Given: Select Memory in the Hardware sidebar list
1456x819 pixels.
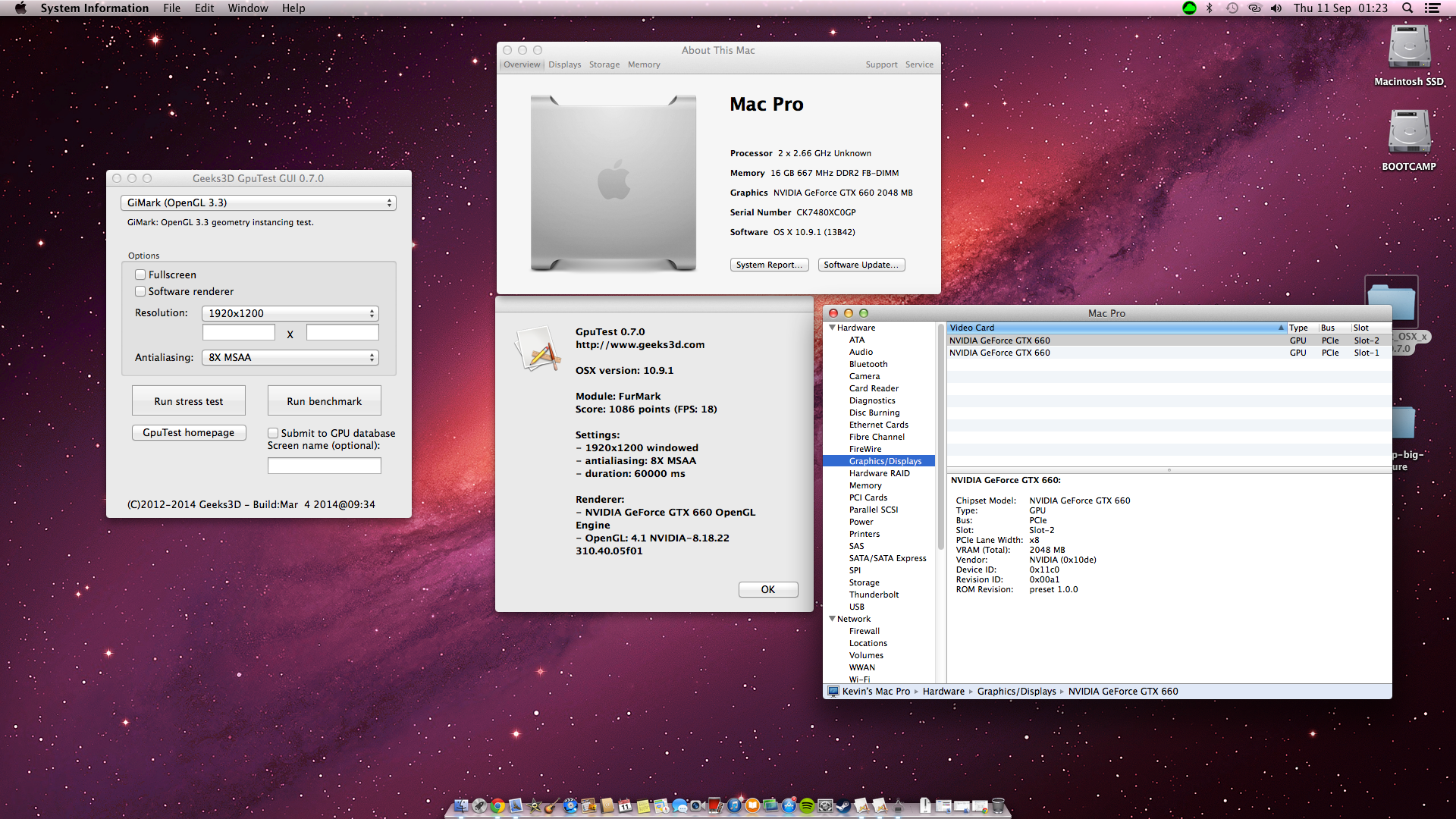Looking at the screenshot, I should tap(865, 485).
